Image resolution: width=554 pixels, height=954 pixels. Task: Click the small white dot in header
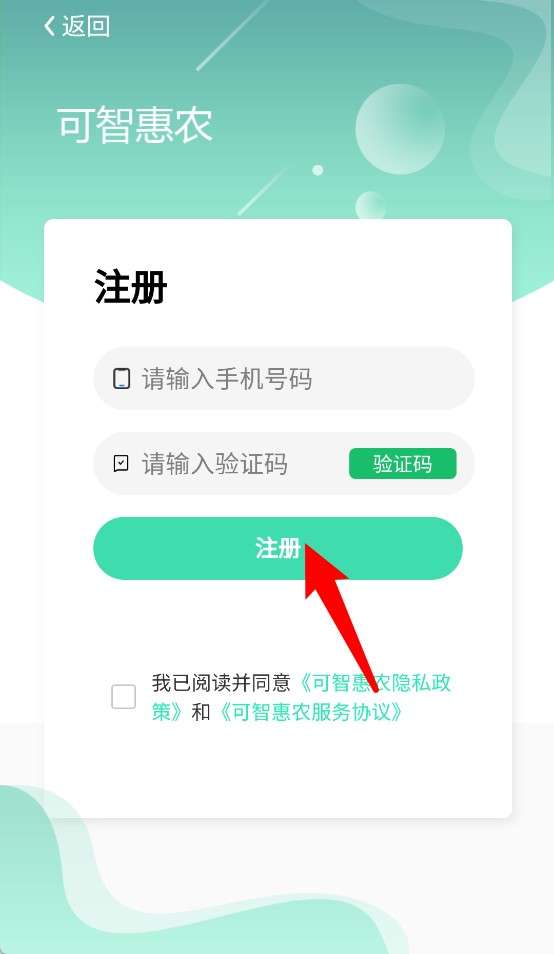[x=317, y=170]
